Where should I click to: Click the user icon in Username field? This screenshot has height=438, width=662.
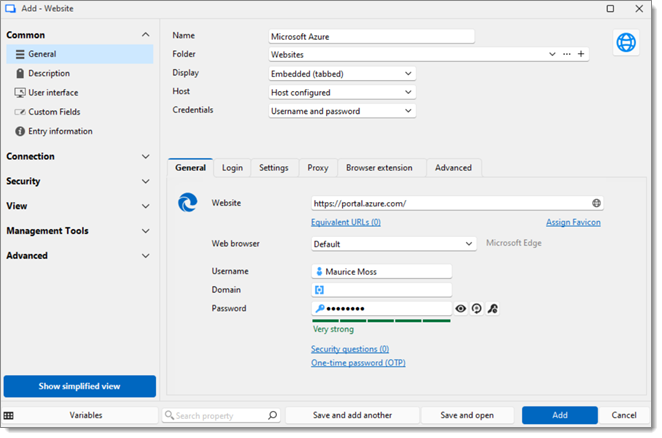319,272
